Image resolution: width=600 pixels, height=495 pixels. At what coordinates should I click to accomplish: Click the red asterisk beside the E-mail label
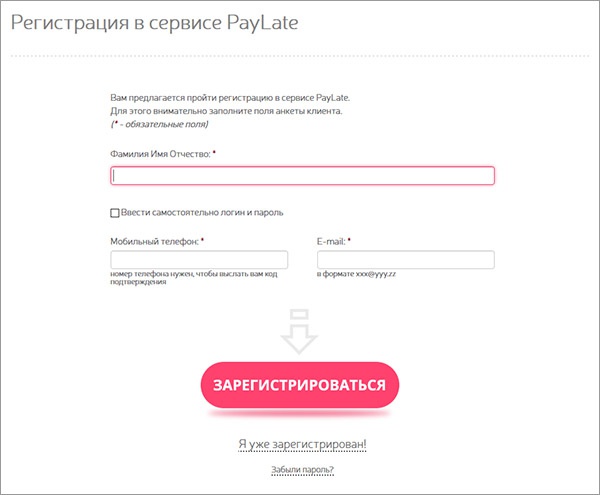349,241
